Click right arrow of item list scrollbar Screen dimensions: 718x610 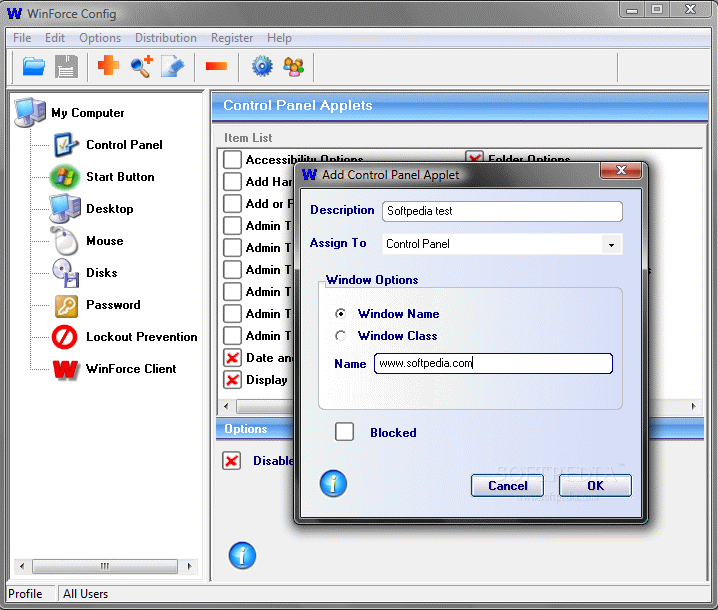[x=694, y=406]
